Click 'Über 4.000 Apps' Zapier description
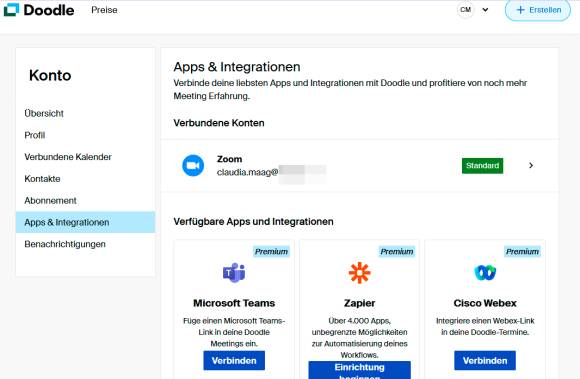 coord(359,338)
